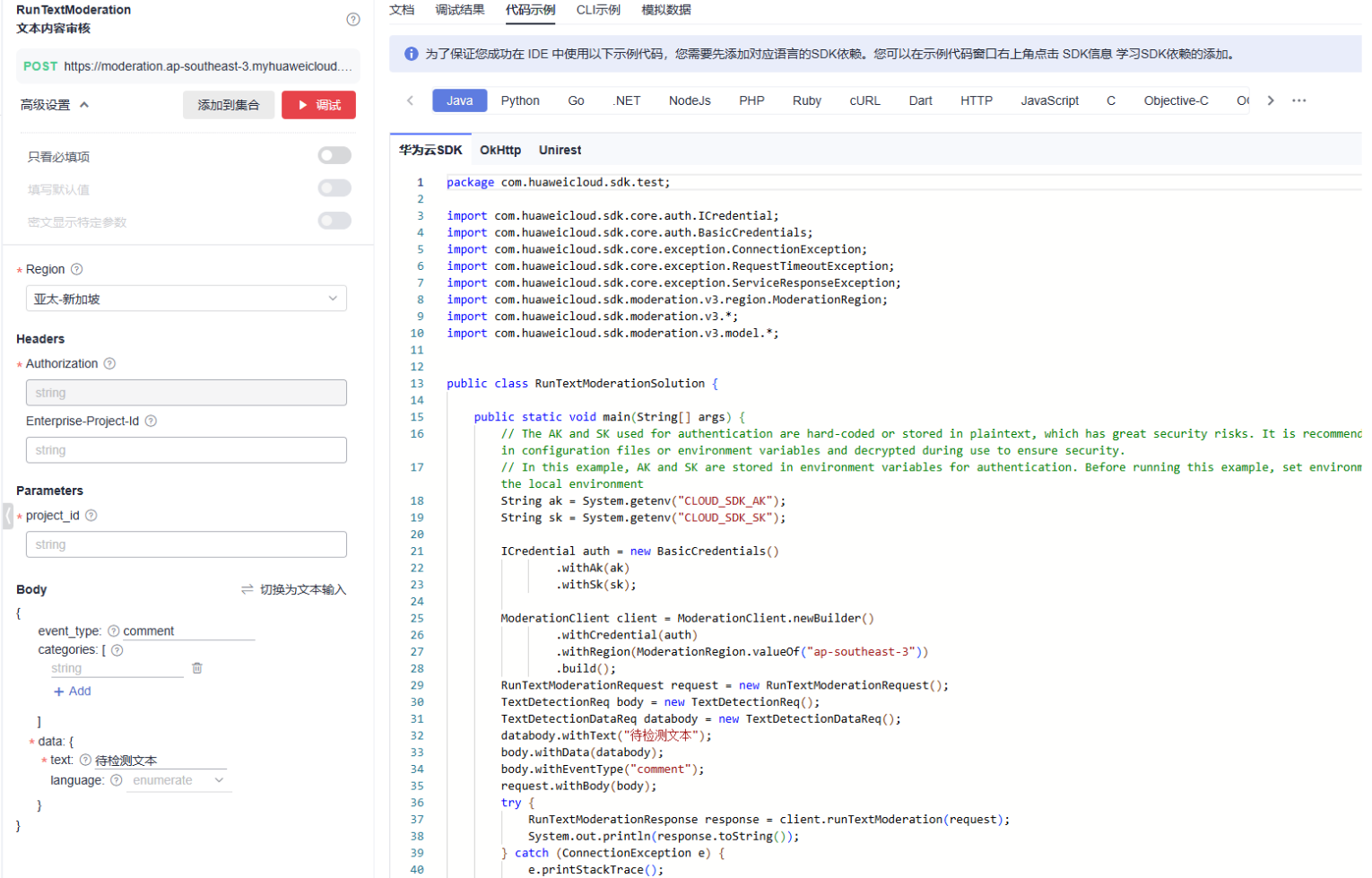Select the Ruby language tab
The image size is (1372, 878).
807,100
